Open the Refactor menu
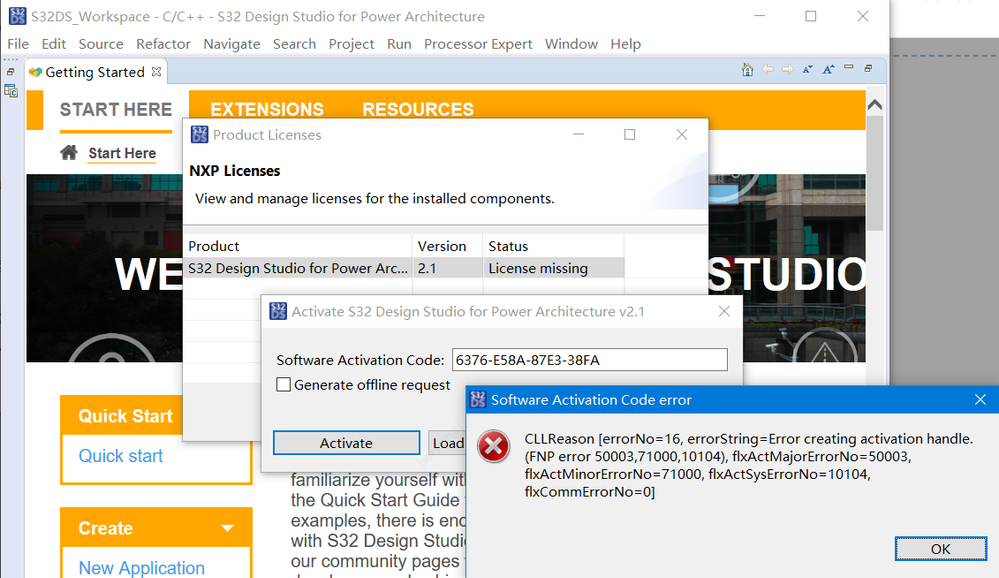Screen dimensions: 999x578 163,44
